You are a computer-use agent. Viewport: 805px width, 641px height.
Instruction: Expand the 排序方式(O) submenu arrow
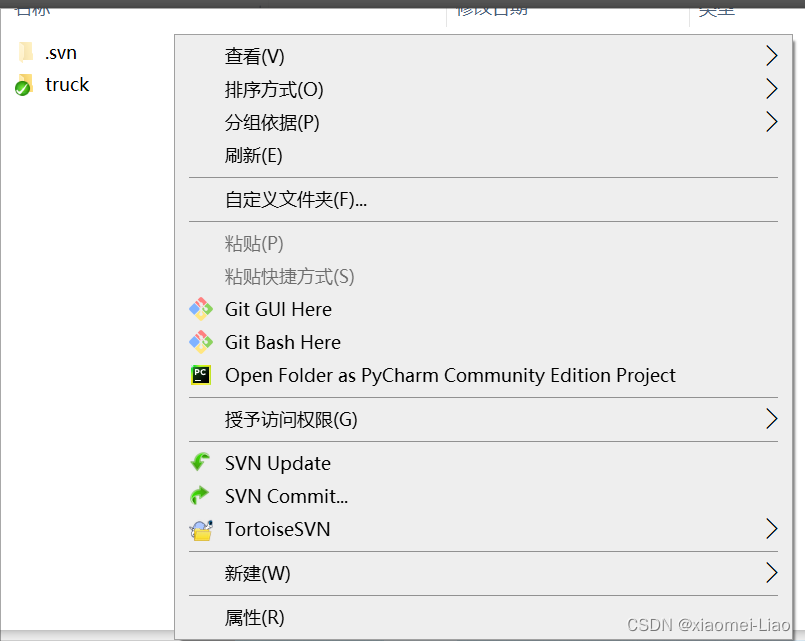tap(770, 89)
